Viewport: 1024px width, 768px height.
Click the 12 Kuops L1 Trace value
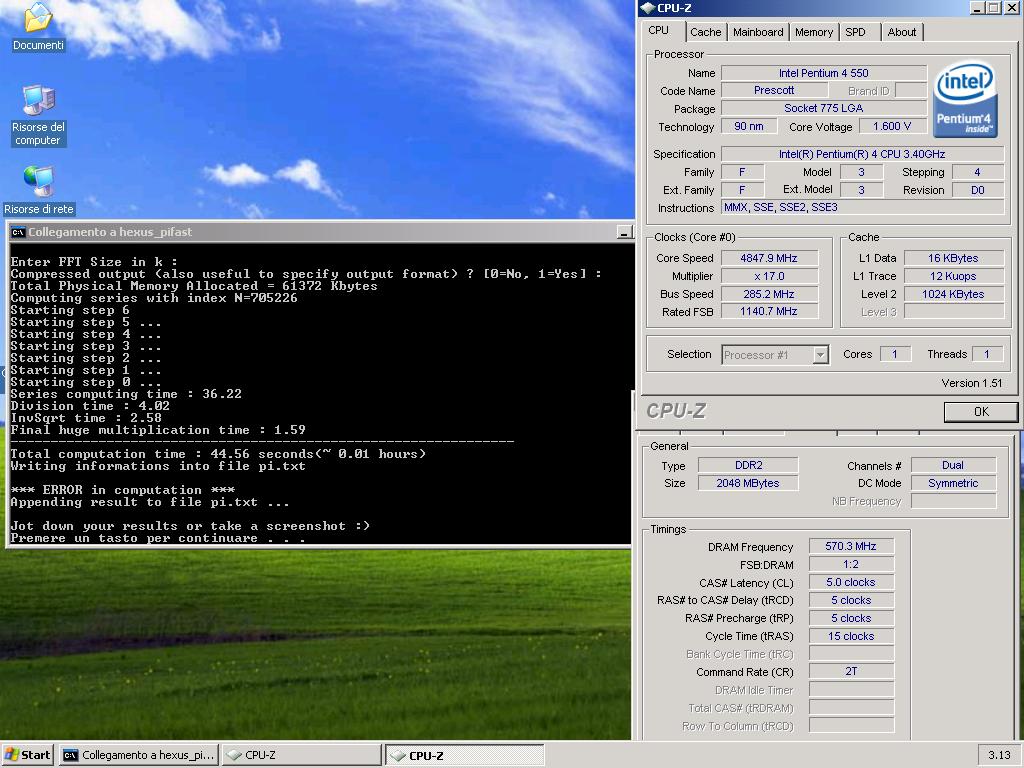[x=953, y=276]
